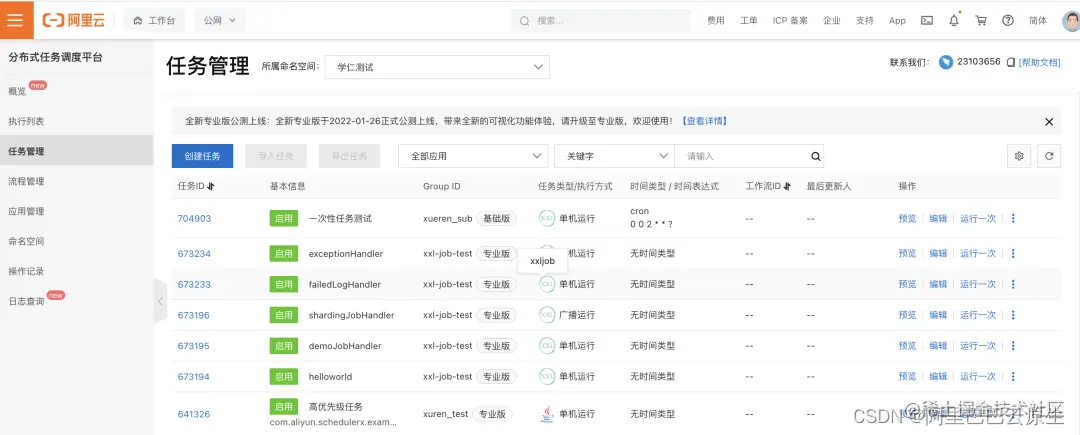Viewport: 1080px width, 435px height.
Task: Open 支持 in the top bar
Action: 864,21
